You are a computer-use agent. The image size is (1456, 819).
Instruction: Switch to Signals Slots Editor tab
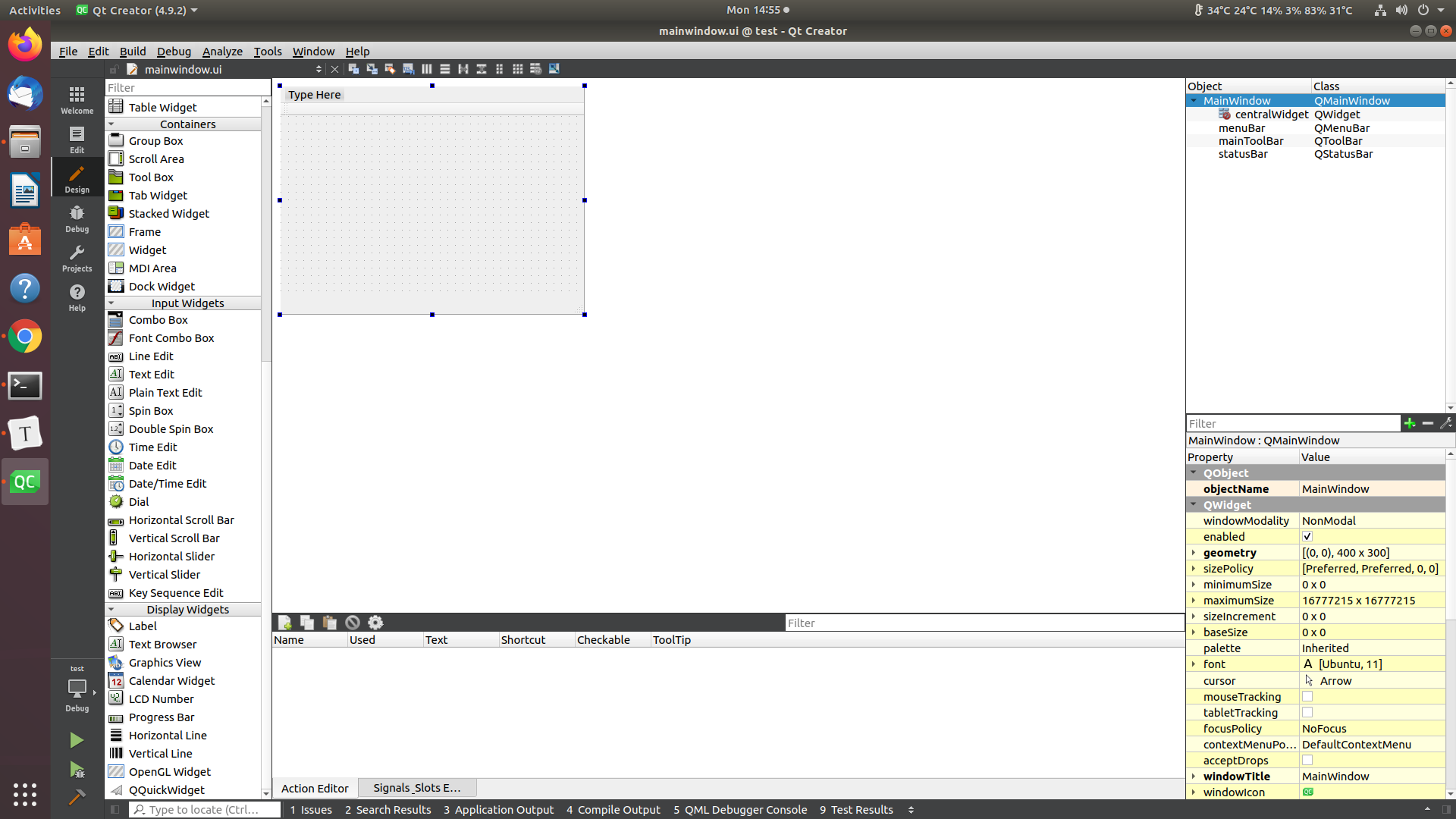pos(416,788)
